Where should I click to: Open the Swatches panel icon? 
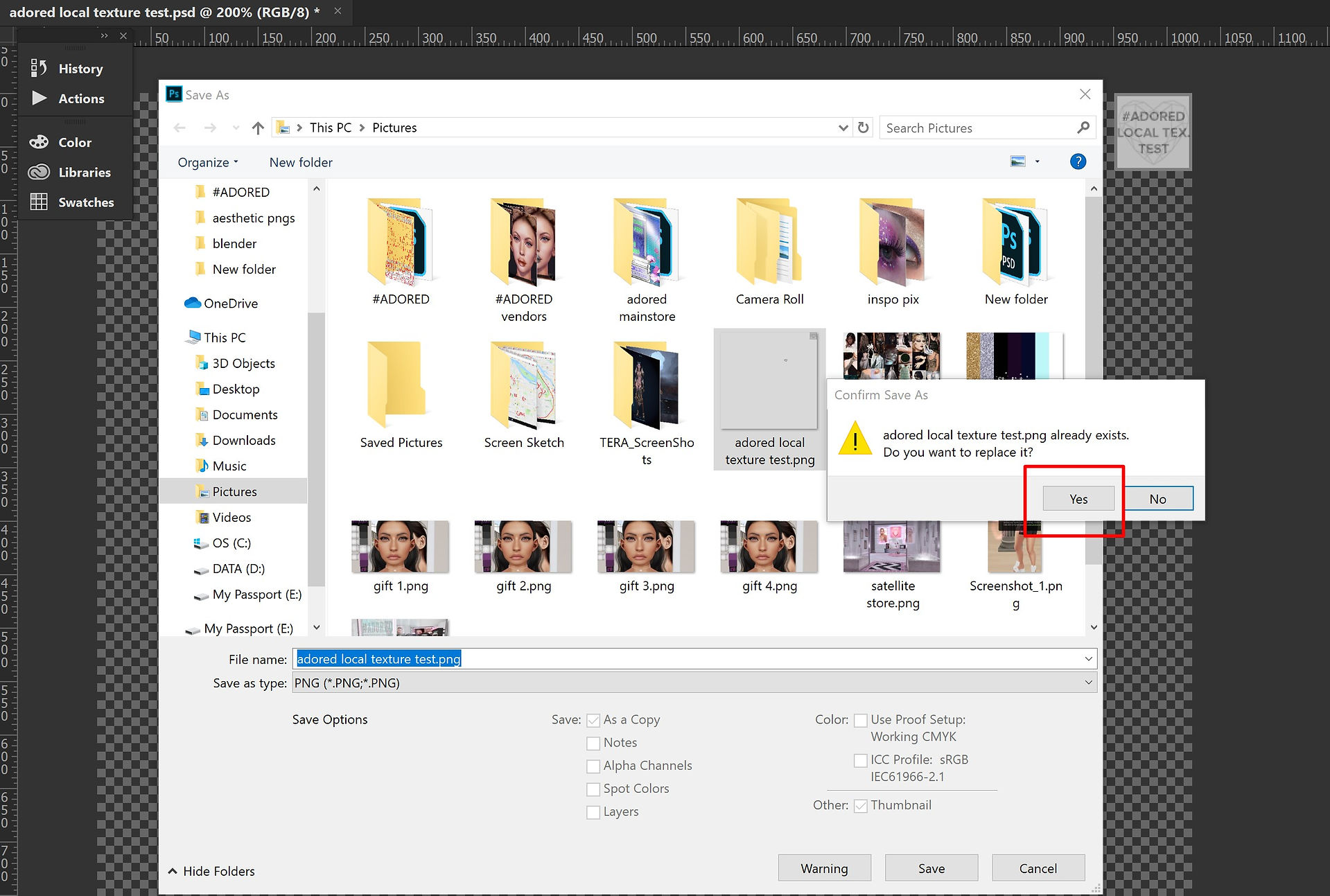(x=39, y=202)
